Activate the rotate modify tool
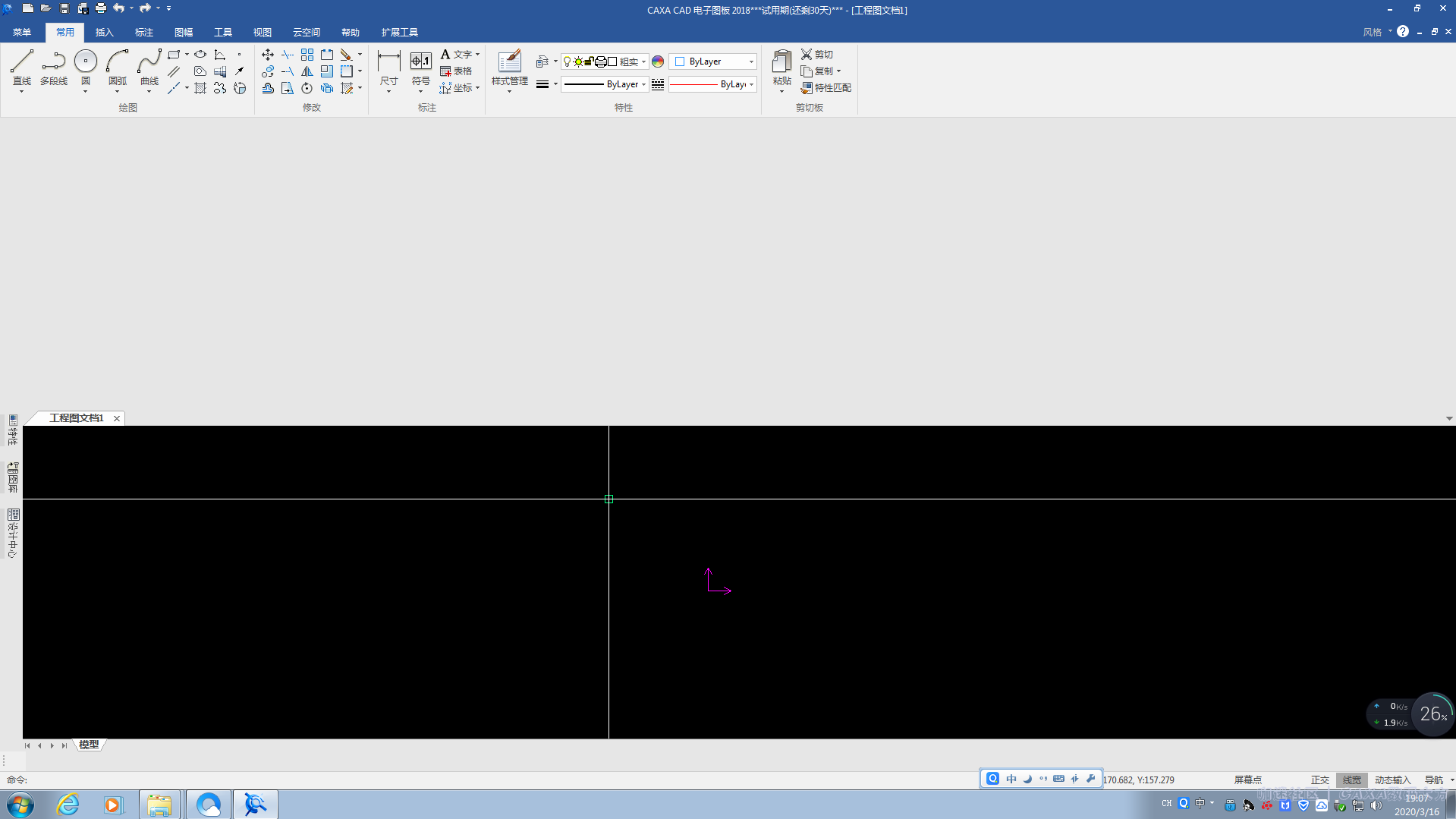This screenshot has width=1456, height=819. (x=307, y=88)
